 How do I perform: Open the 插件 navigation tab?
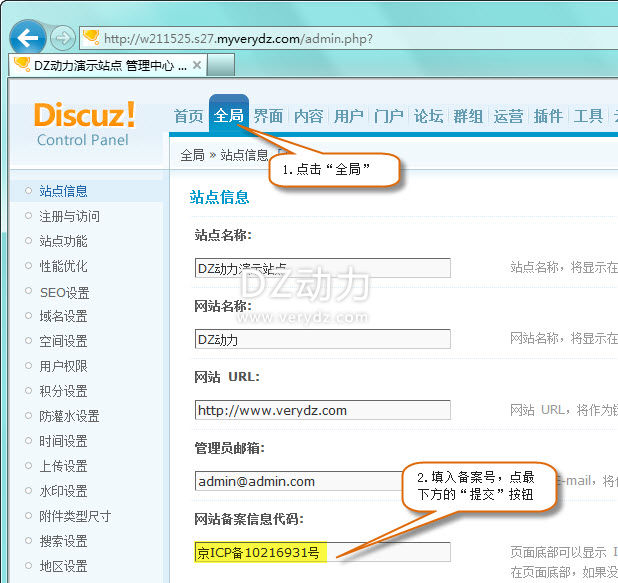[548, 116]
